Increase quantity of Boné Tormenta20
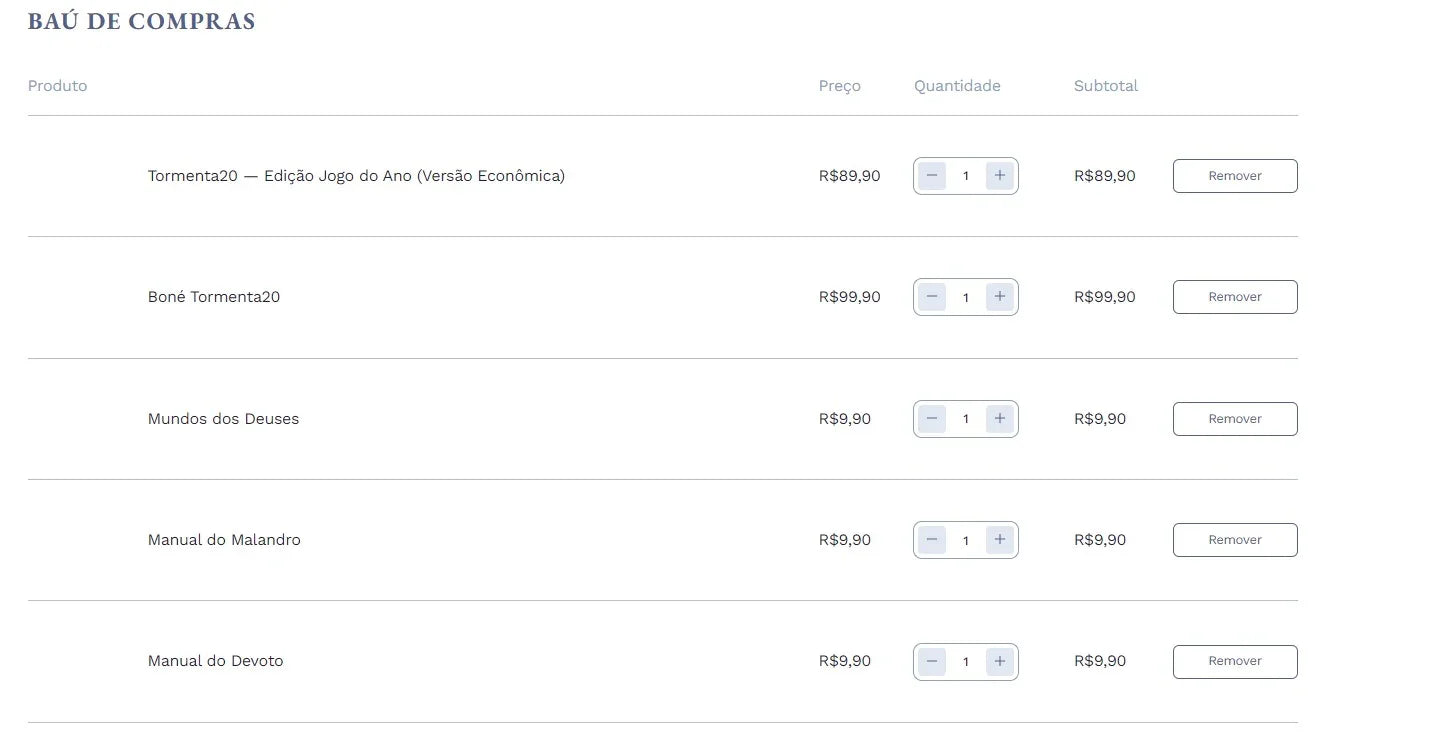Image resolution: width=1442 pixels, height=738 pixels. point(999,297)
